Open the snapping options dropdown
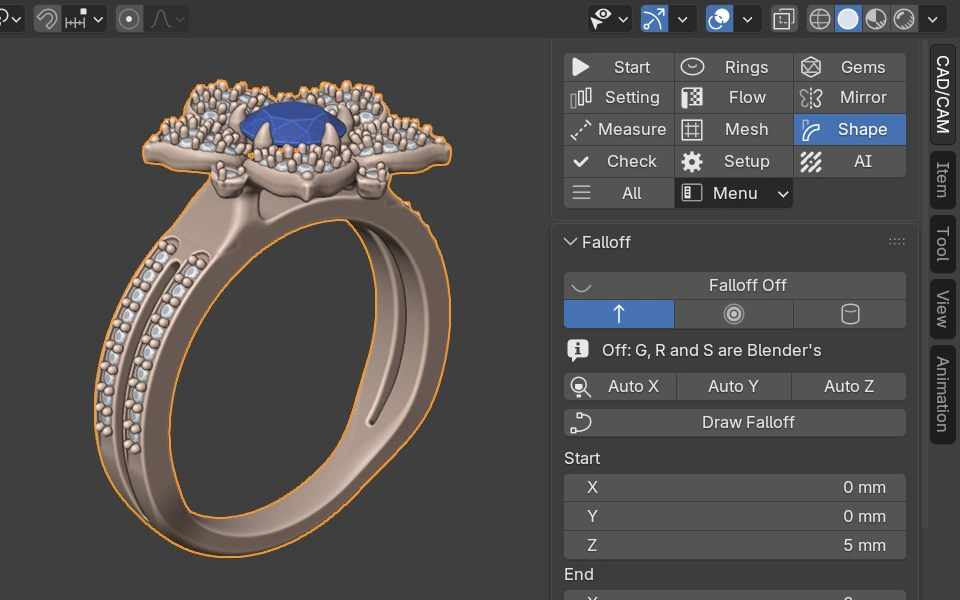This screenshot has height=600, width=960. (84, 19)
